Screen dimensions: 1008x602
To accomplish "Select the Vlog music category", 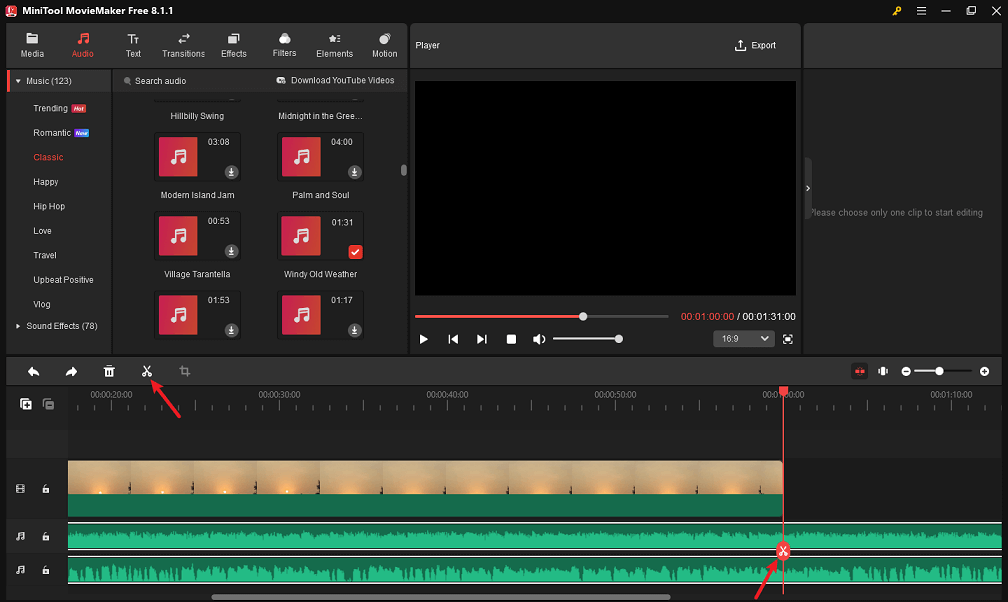I will tap(42, 304).
